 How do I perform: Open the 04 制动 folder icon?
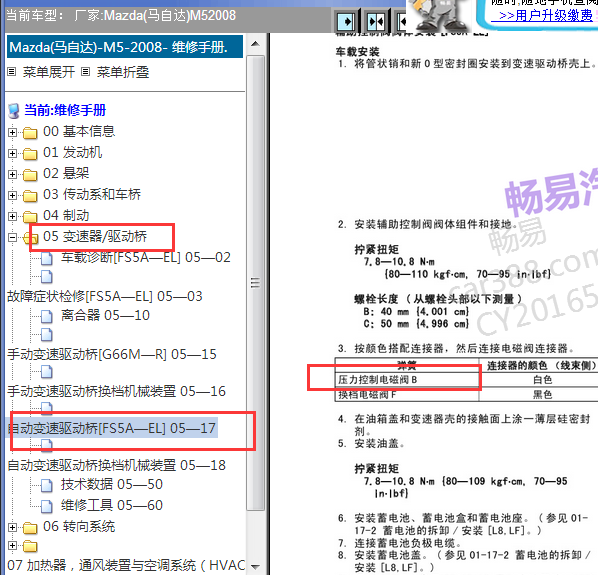pos(30,217)
